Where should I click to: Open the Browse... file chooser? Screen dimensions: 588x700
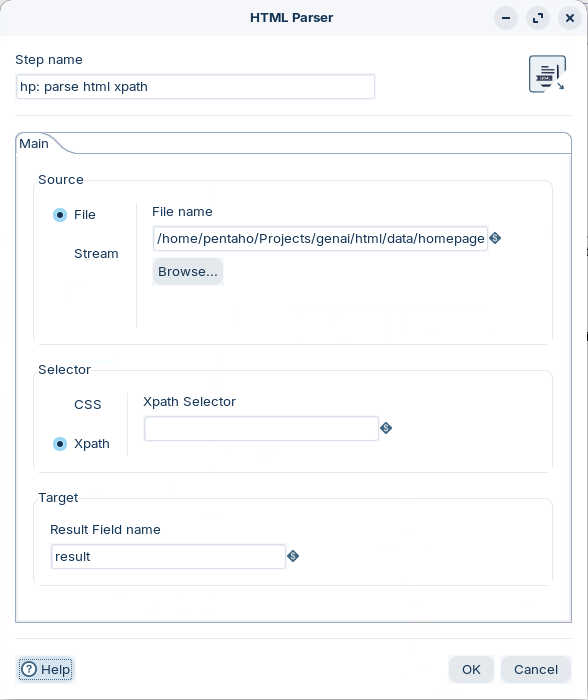(188, 271)
